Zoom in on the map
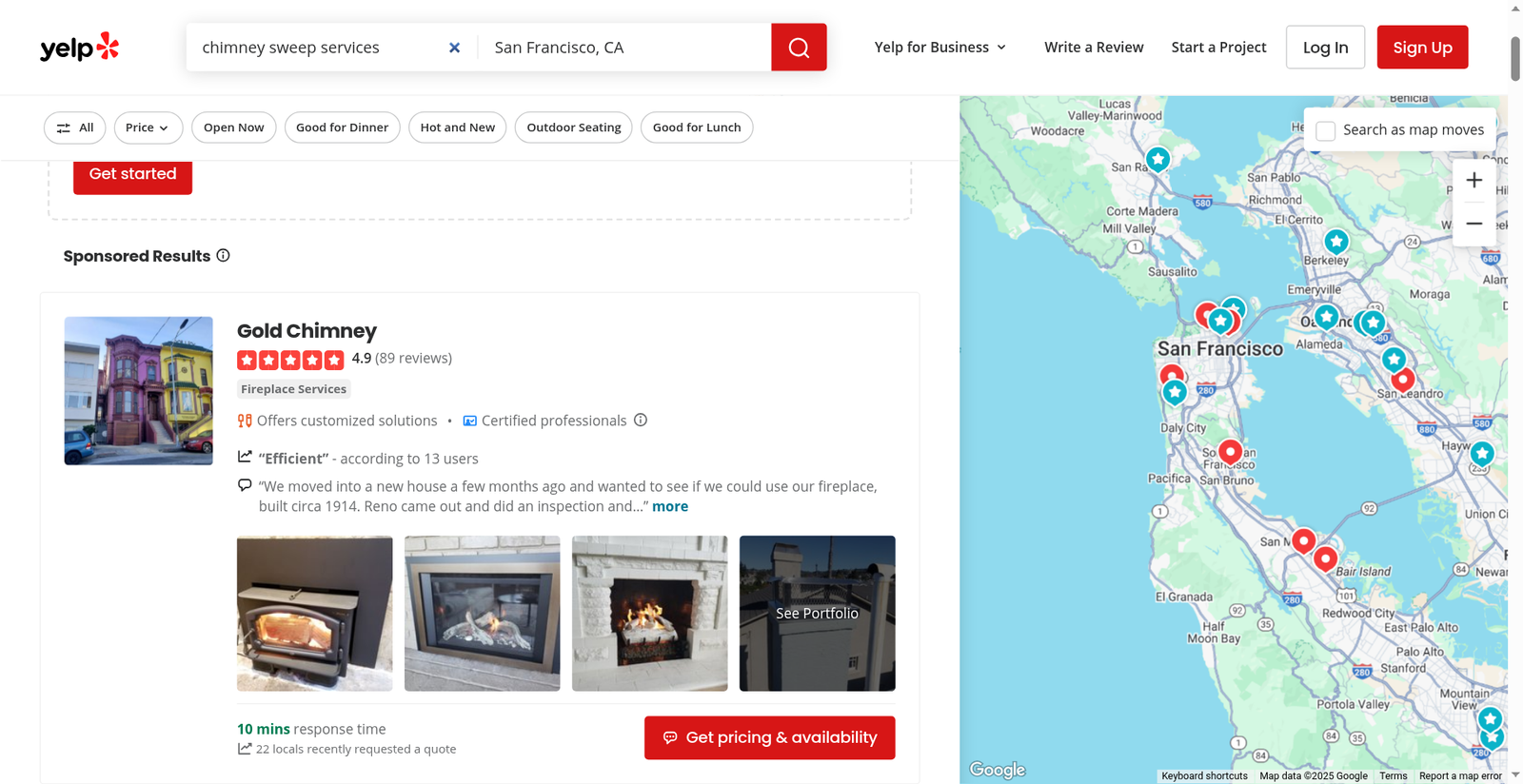The image size is (1523, 784). (x=1474, y=180)
